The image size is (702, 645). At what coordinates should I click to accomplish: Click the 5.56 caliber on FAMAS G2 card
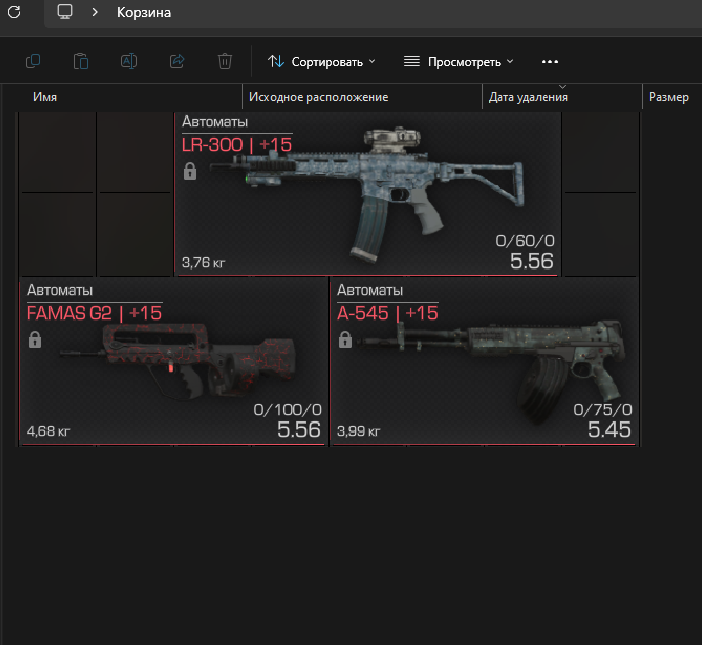pyautogui.click(x=299, y=430)
